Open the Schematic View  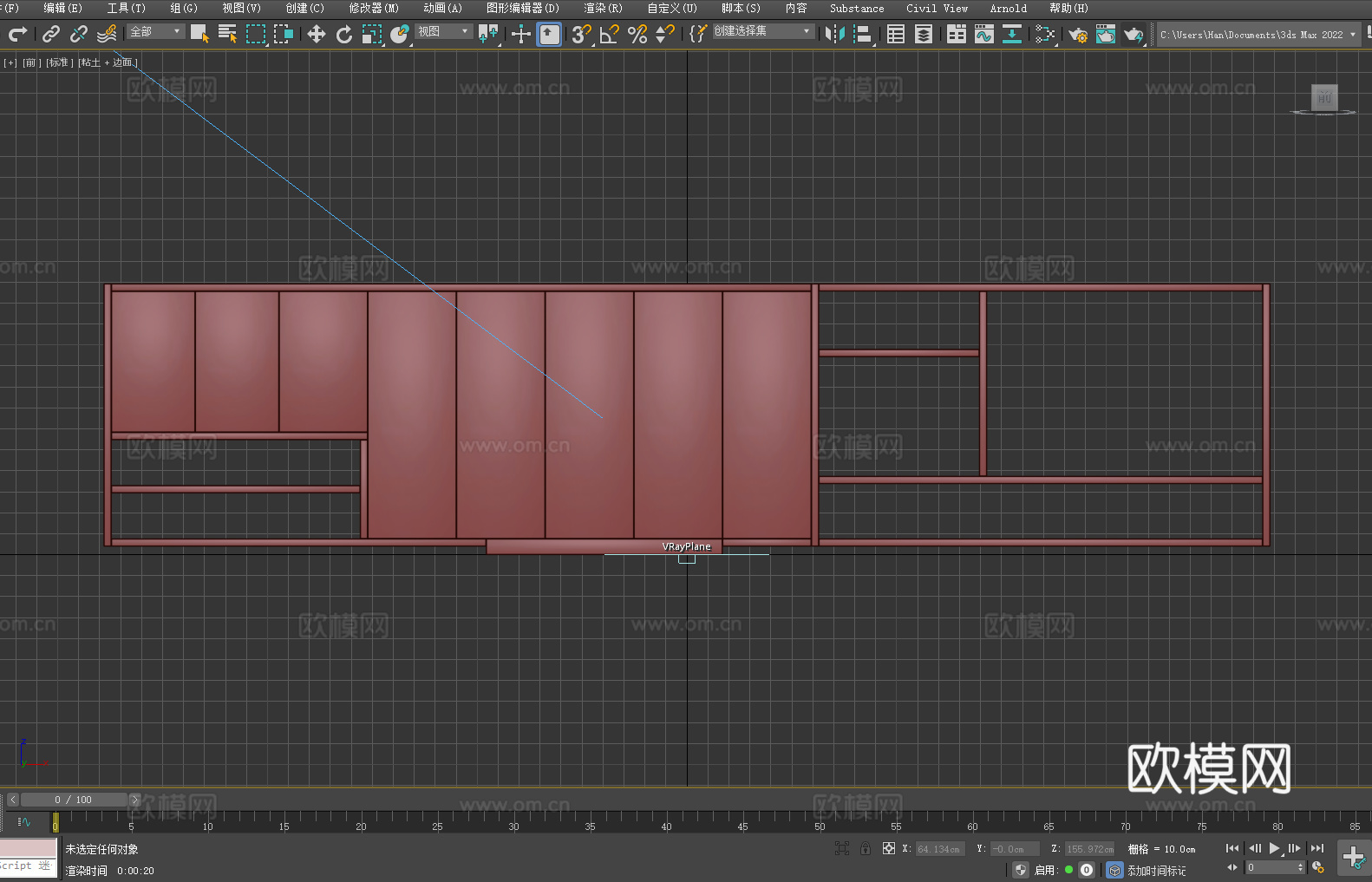point(1045,34)
